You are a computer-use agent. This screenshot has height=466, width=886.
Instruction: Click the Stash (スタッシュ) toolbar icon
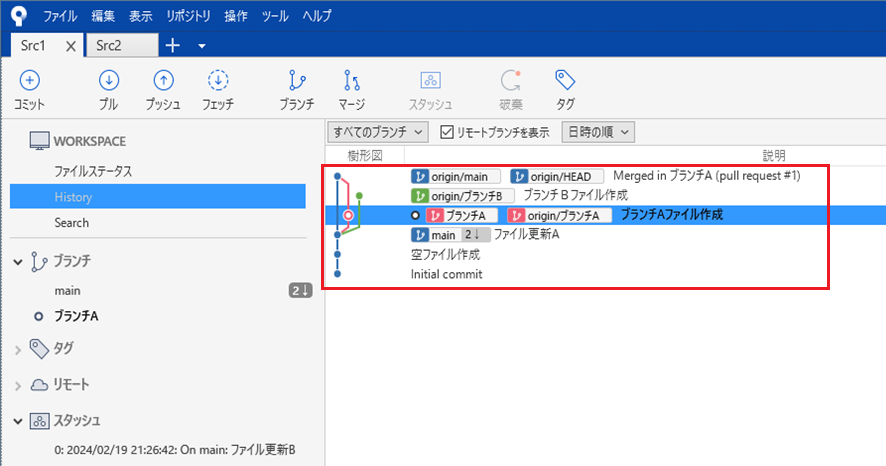(431, 81)
